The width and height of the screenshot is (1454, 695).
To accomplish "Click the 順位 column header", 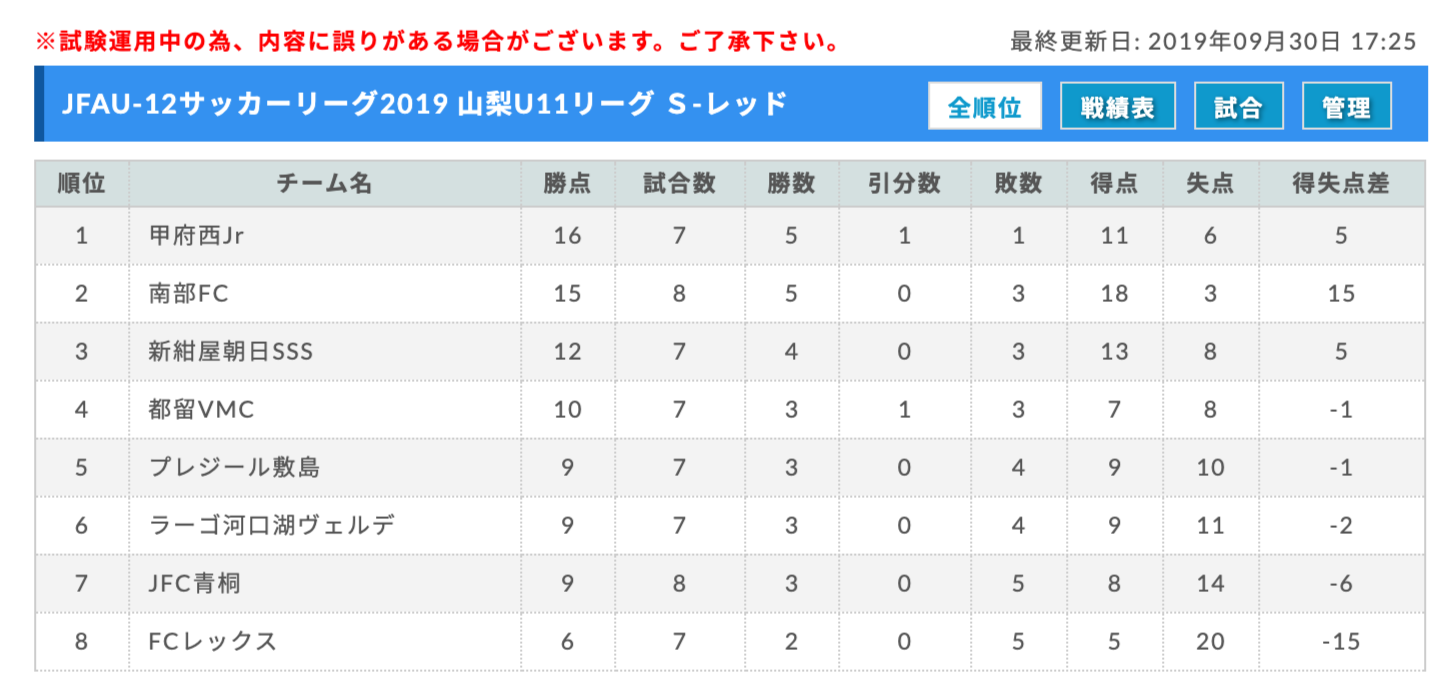I will pos(82,184).
